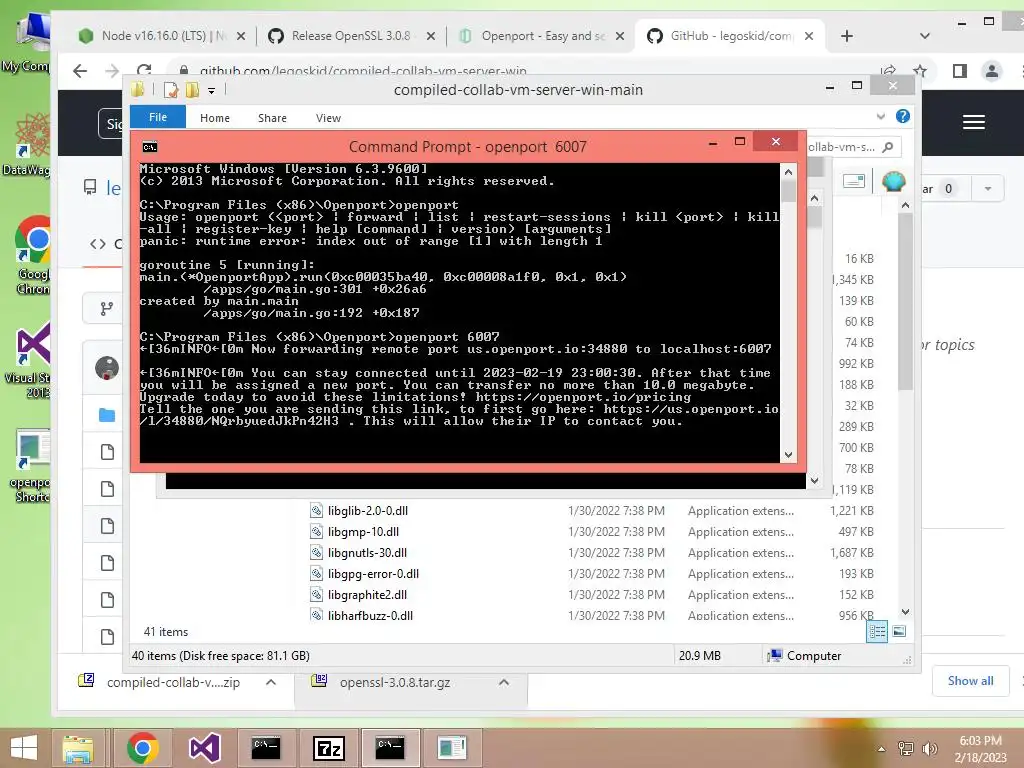Image resolution: width=1024 pixels, height=768 pixels.
Task: Click the volume icon in system tray
Action: click(x=929, y=748)
